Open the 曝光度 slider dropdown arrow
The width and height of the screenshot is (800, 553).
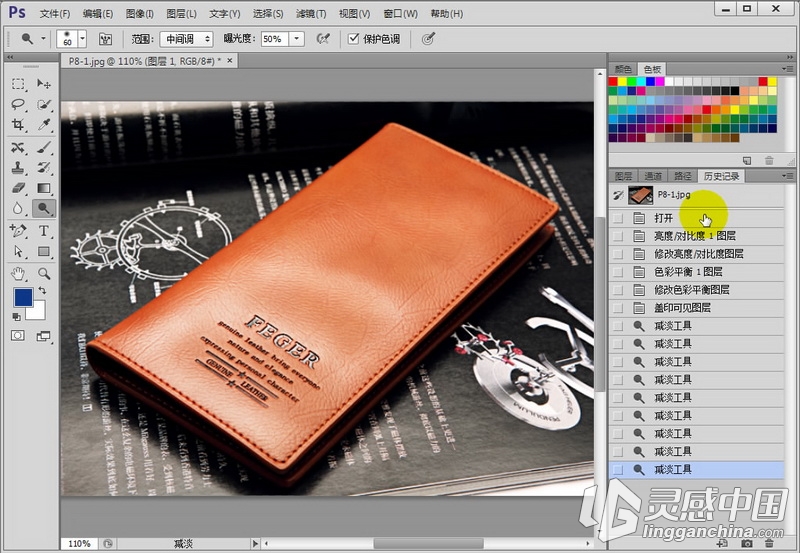tap(297, 39)
